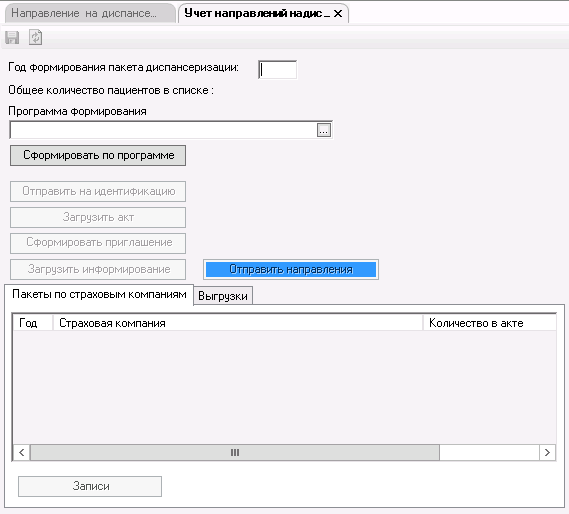Focus the year input field
This screenshot has width=569, height=514.
coord(278,69)
